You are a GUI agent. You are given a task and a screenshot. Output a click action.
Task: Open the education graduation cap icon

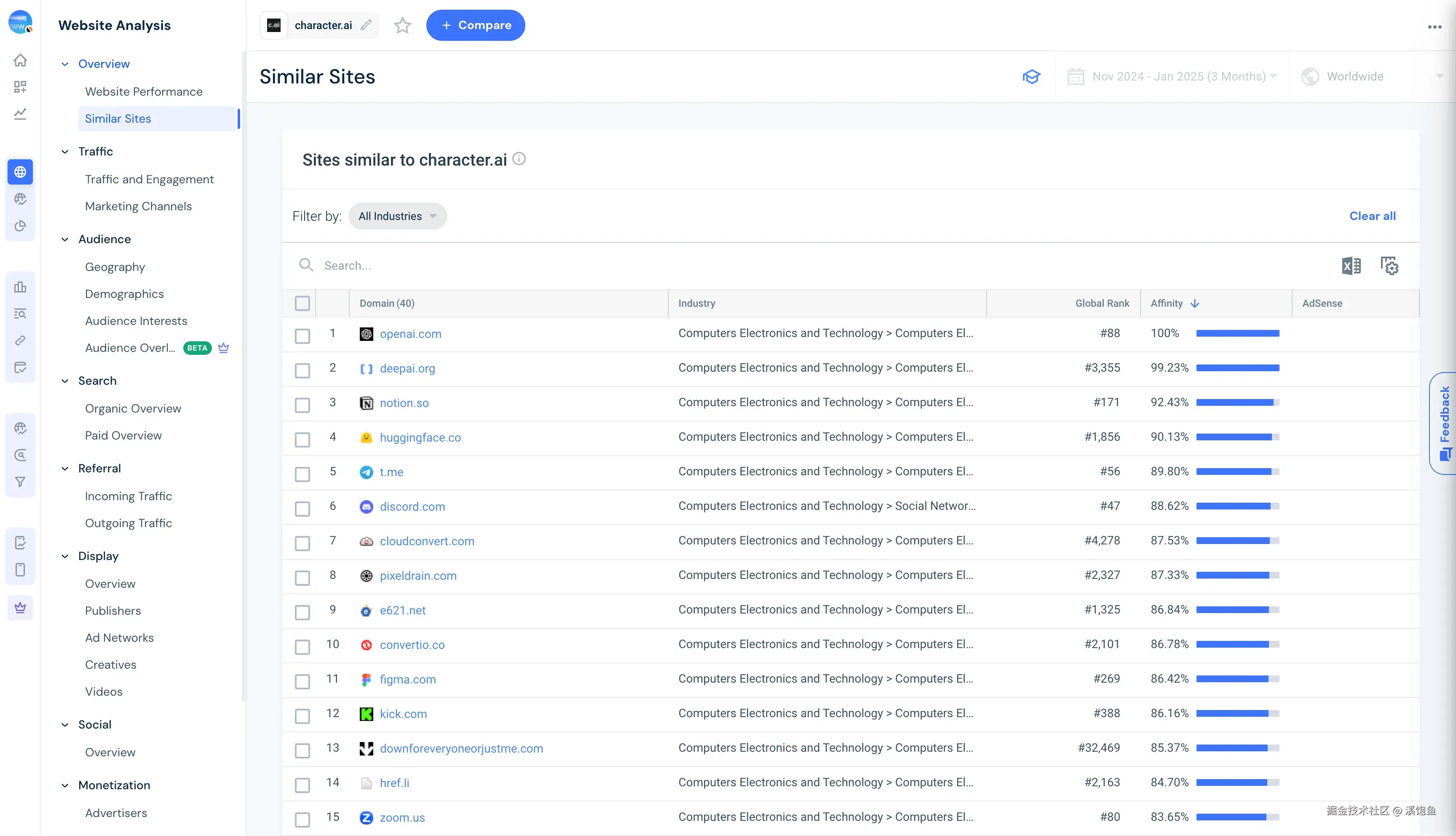[x=1031, y=76]
